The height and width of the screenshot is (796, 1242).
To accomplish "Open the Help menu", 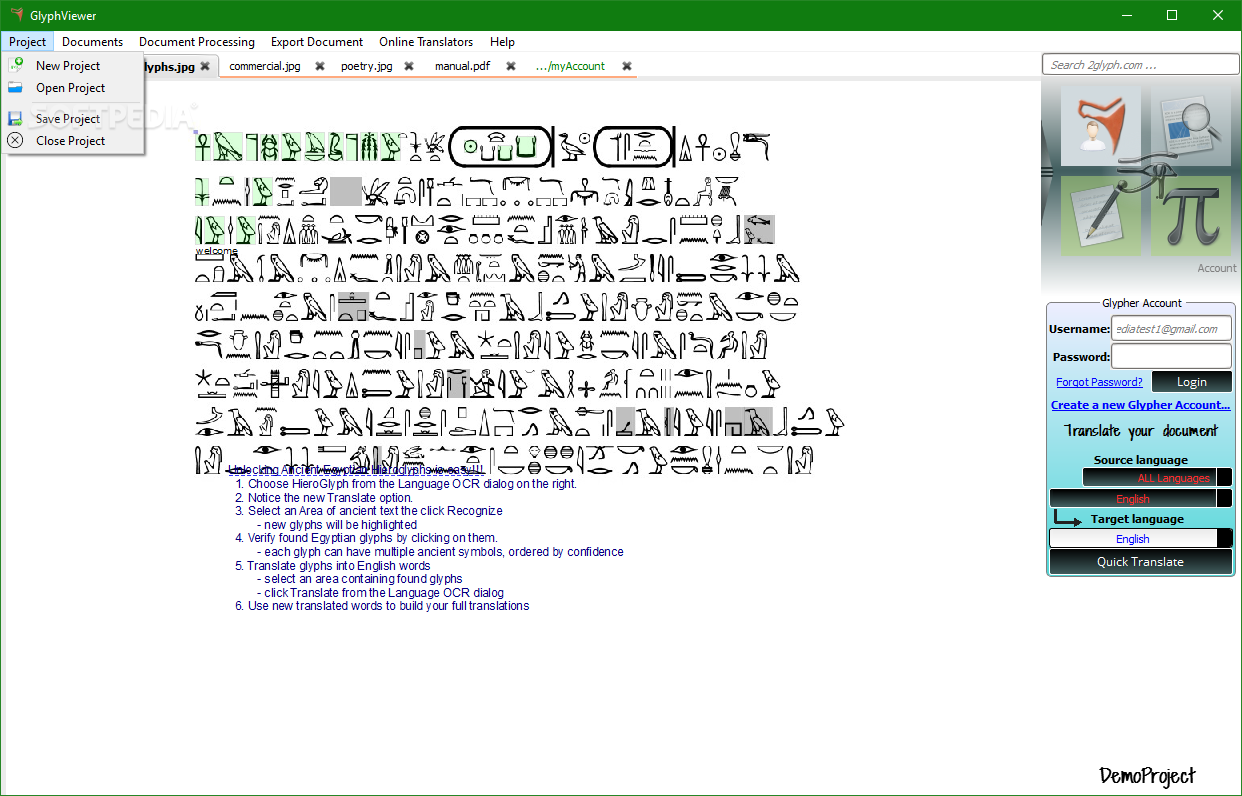I will click(502, 41).
